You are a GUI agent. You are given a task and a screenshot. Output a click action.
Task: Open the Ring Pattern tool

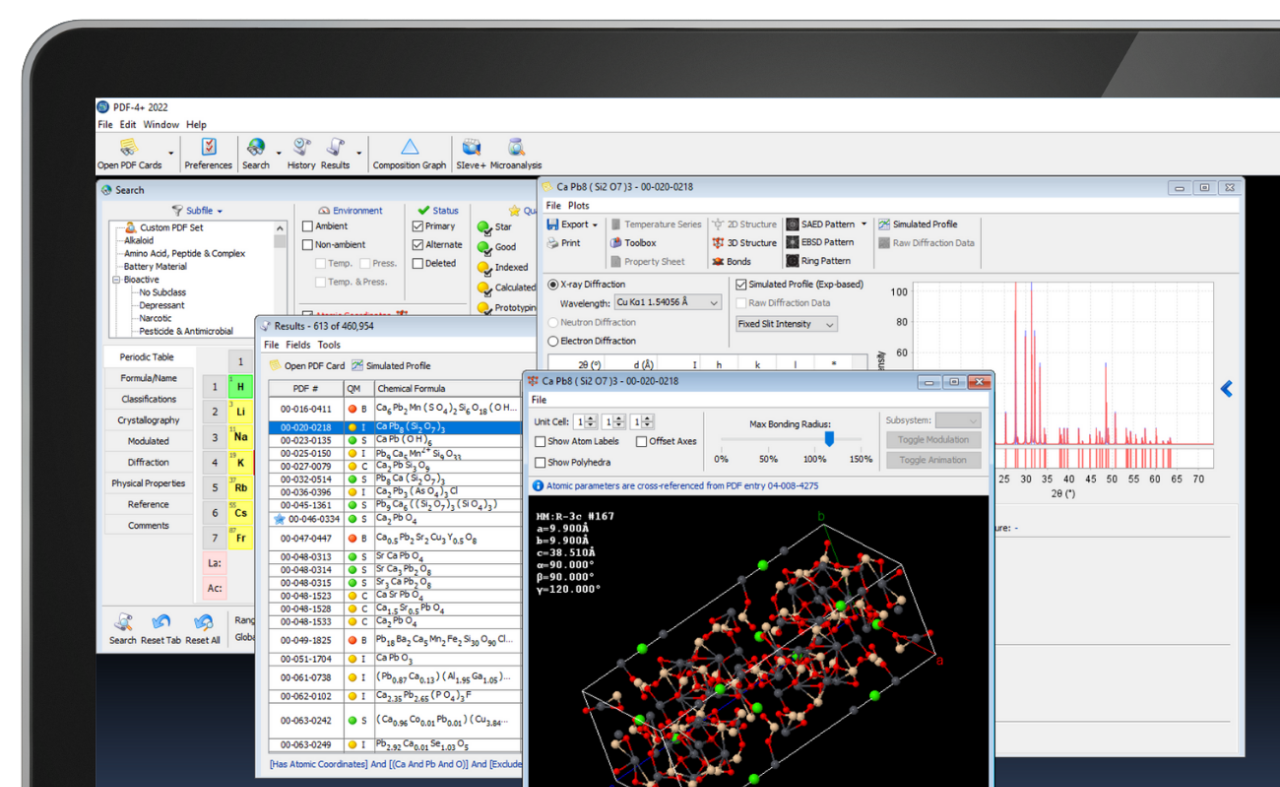pyautogui.click(x=819, y=261)
